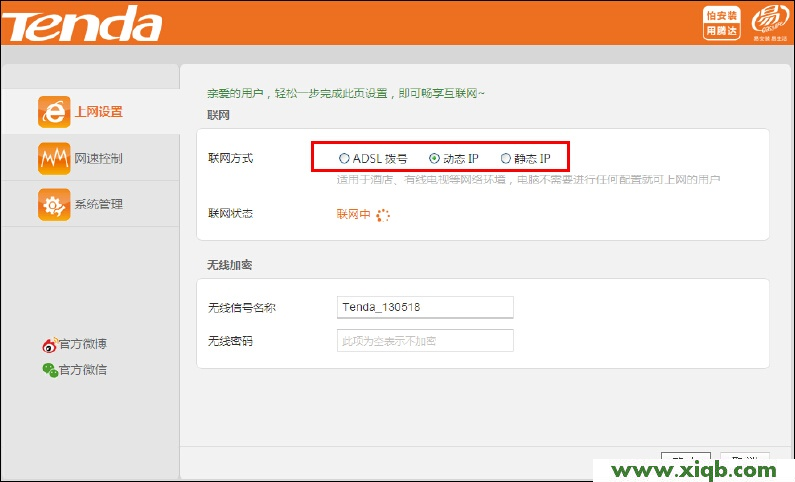
Task: Click the 怡安装 用腾达 badge icon
Action: [x=722, y=23]
